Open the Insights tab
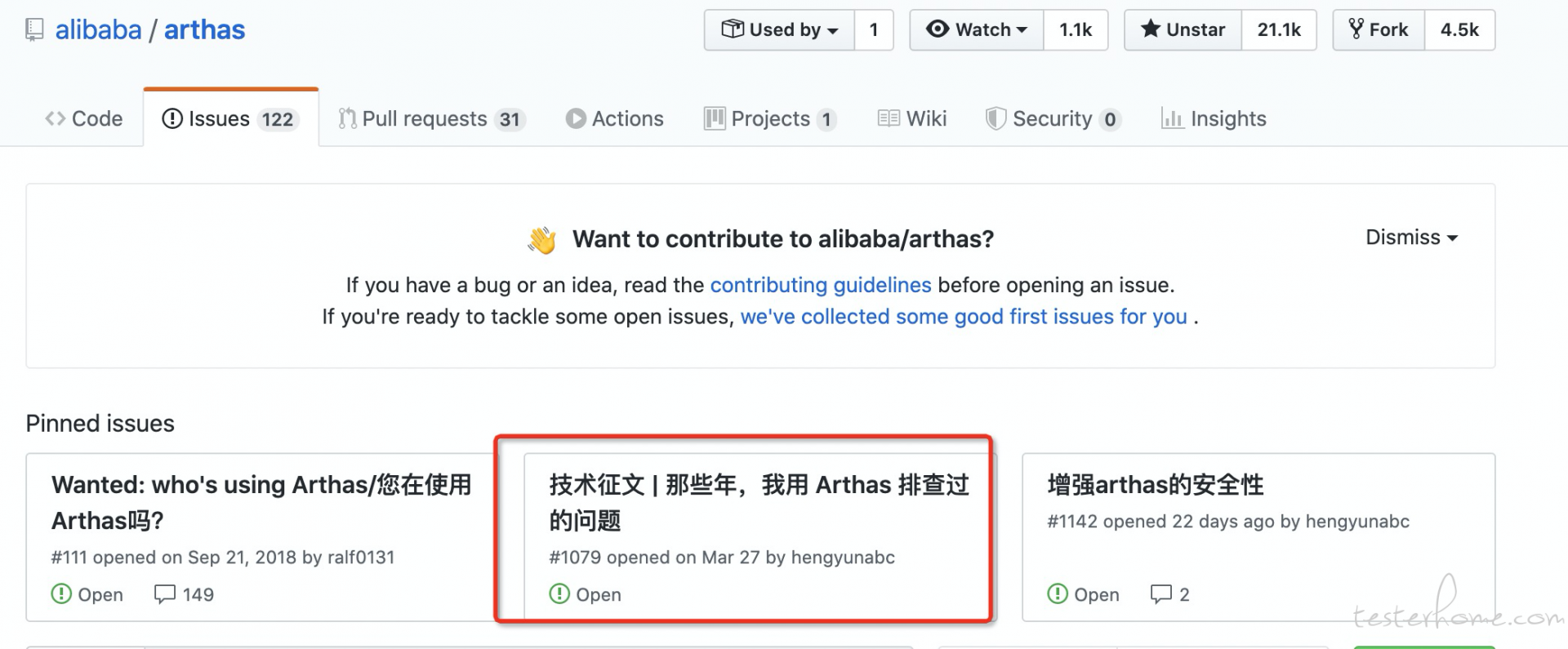Viewport: 1568px width, 649px height. pos(1214,119)
